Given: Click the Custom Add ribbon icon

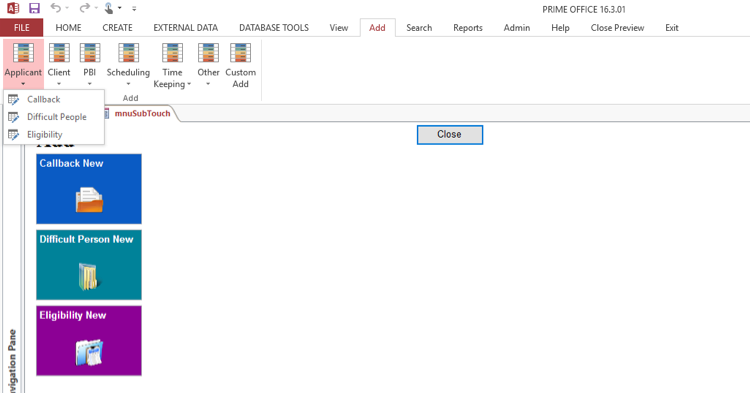Looking at the screenshot, I should [241, 53].
